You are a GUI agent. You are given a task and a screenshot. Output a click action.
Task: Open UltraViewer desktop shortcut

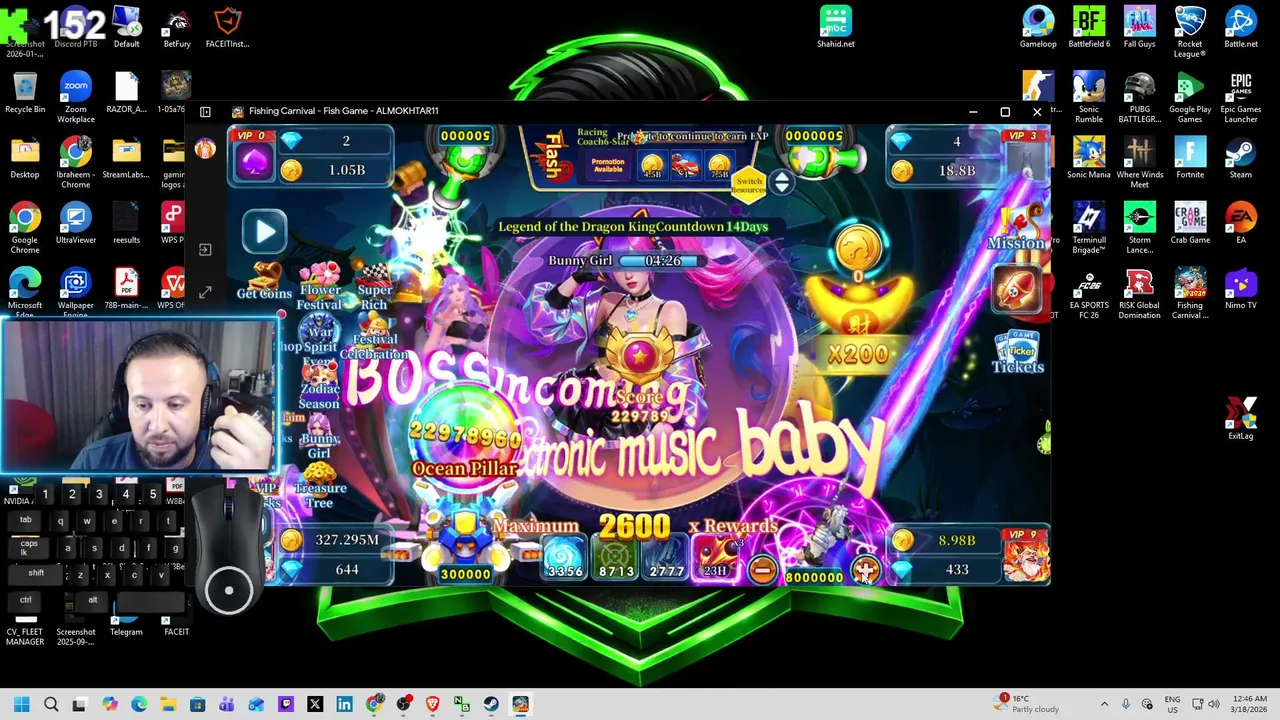tap(76, 223)
